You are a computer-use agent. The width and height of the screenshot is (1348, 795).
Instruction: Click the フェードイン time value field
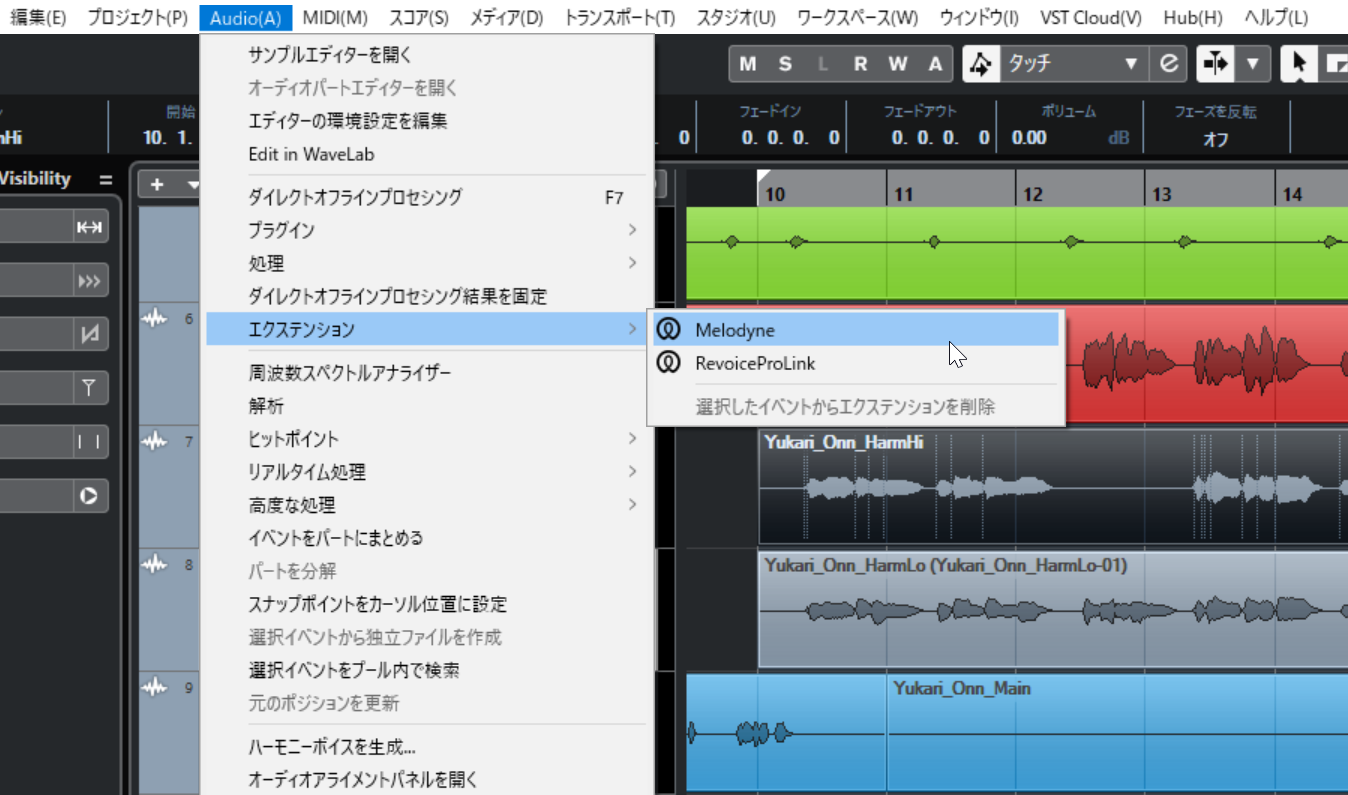[x=790, y=139]
